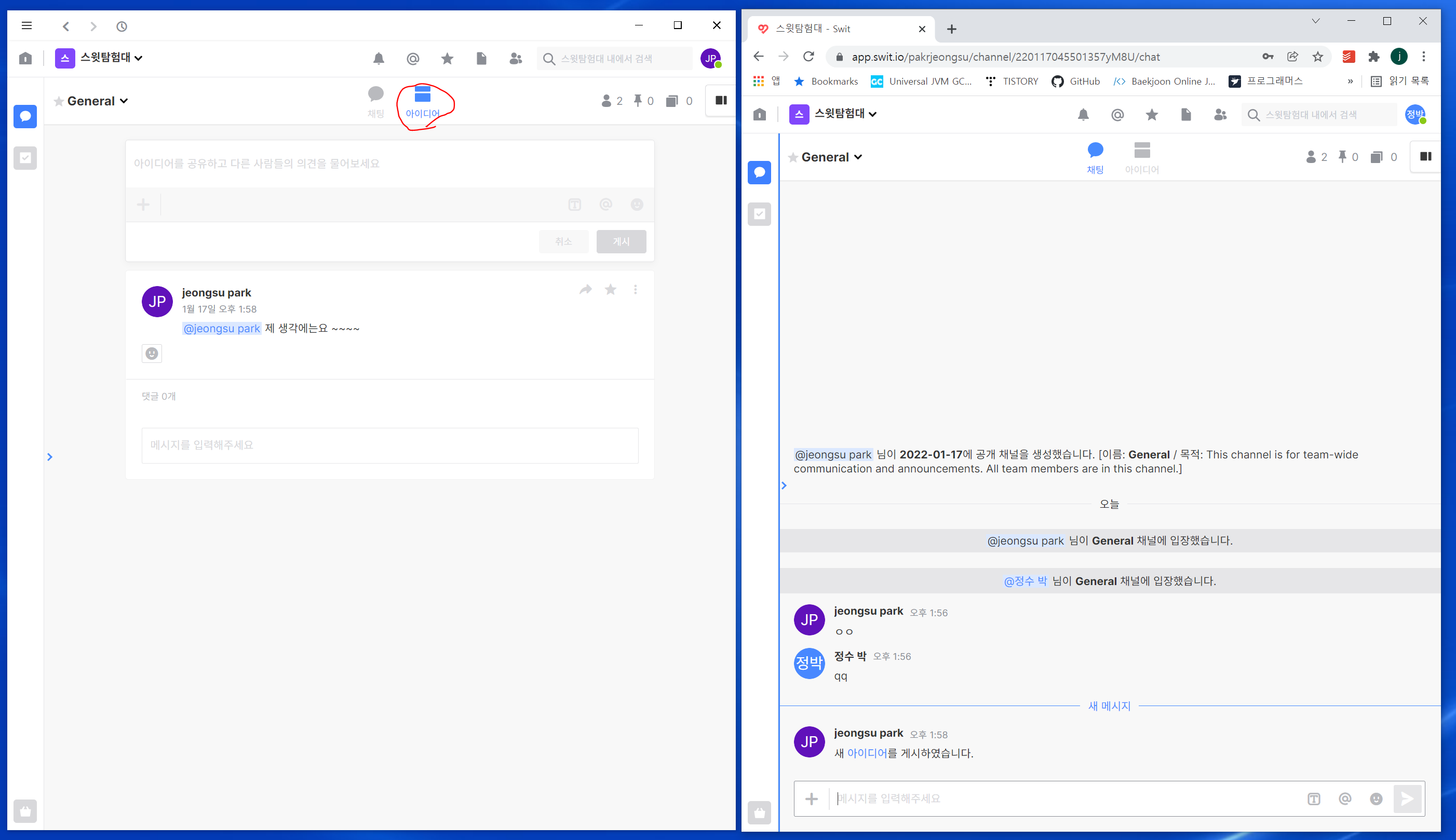Switch to the 채팅 tab in left window
Image resolution: width=1456 pixels, height=840 pixels.
(375, 102)
